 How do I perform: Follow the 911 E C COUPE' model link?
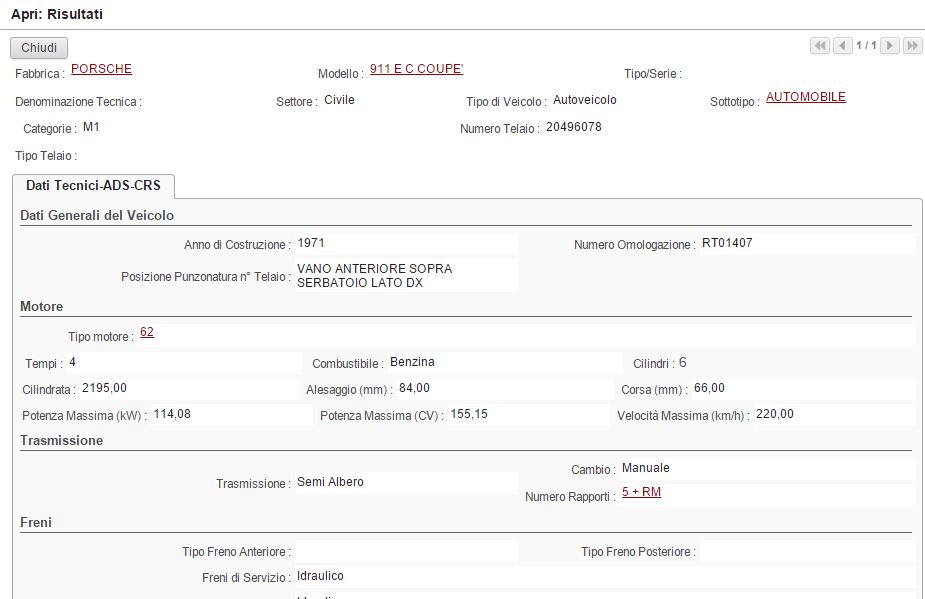(x=416, y=69)
